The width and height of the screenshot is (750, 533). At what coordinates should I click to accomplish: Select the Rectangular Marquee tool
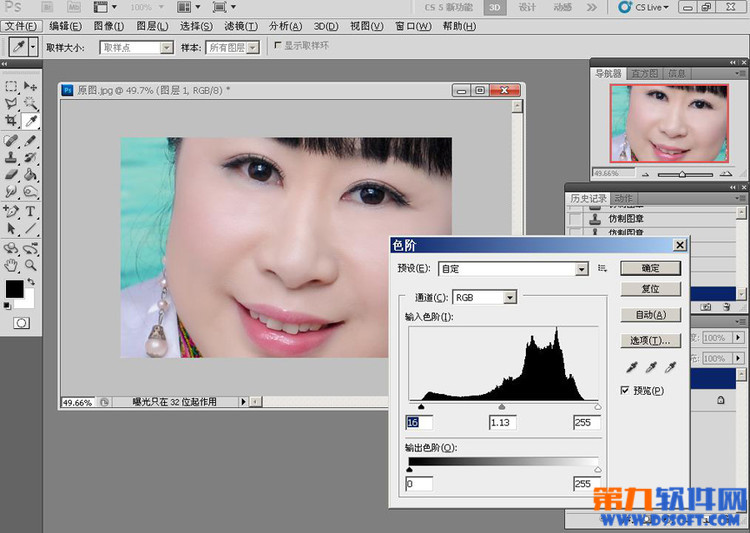click(11, 87)
